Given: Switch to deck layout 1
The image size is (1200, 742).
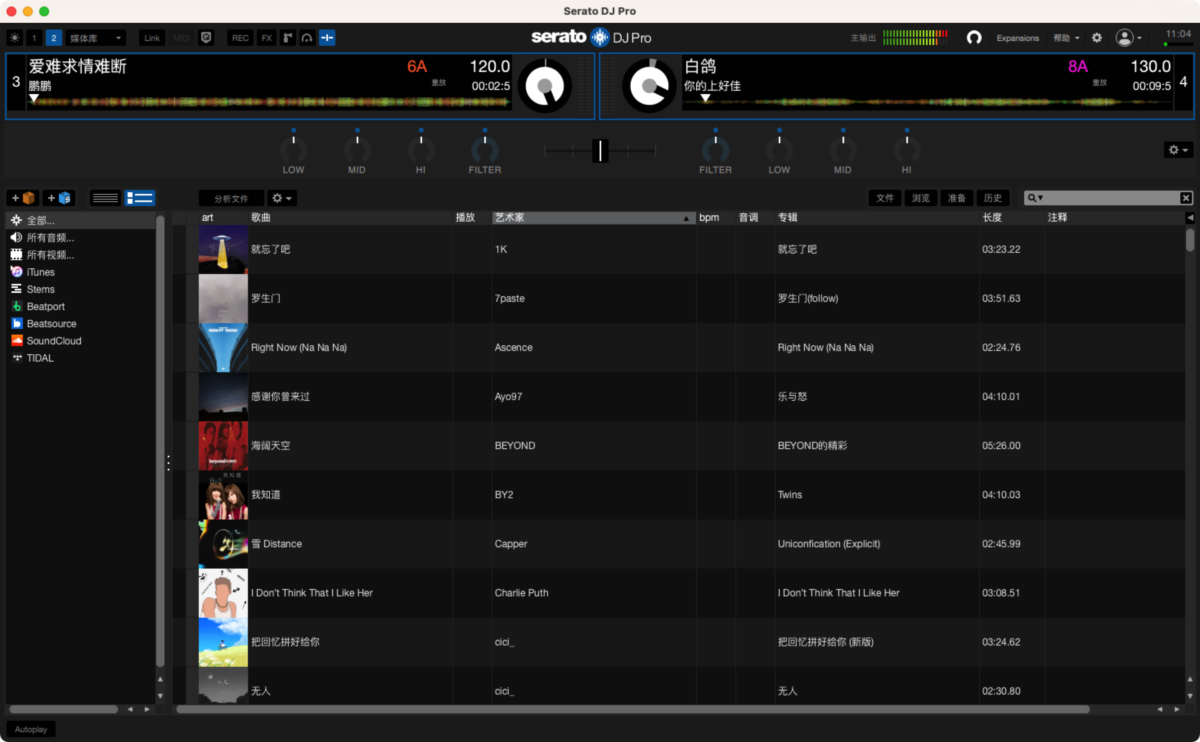Looking at the screenshot, I should [x=34, y=38].
